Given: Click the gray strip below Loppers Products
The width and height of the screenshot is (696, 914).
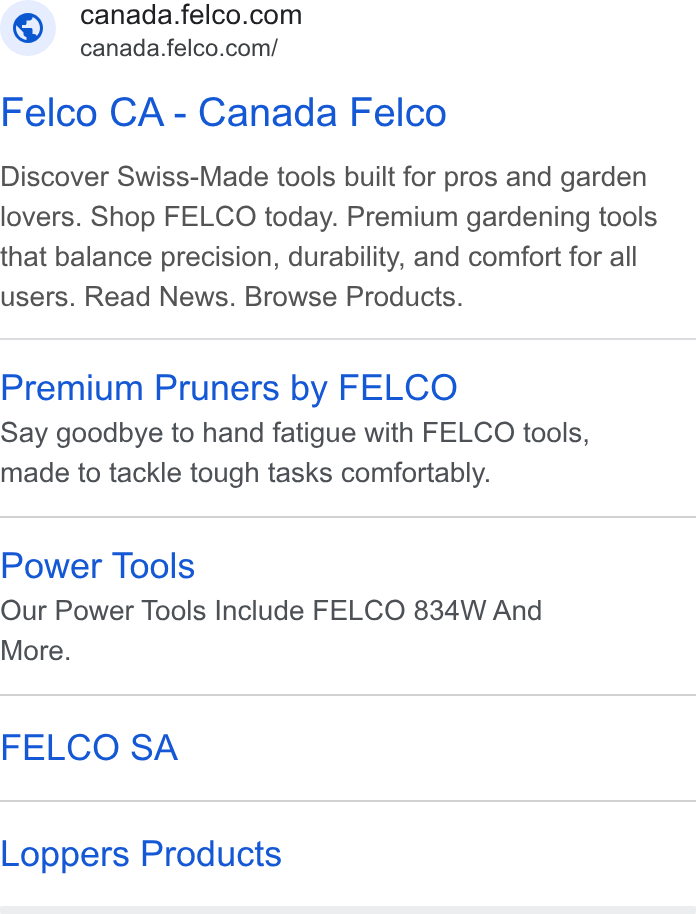Looking at the screenshot, I should pos(348,910).
